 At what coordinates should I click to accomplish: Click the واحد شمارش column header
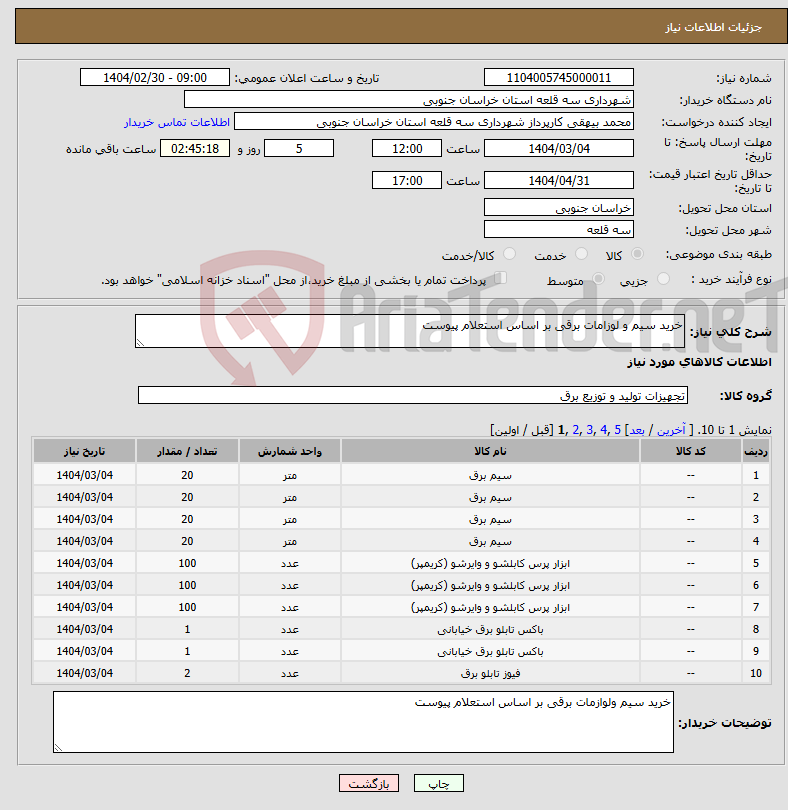289,451
